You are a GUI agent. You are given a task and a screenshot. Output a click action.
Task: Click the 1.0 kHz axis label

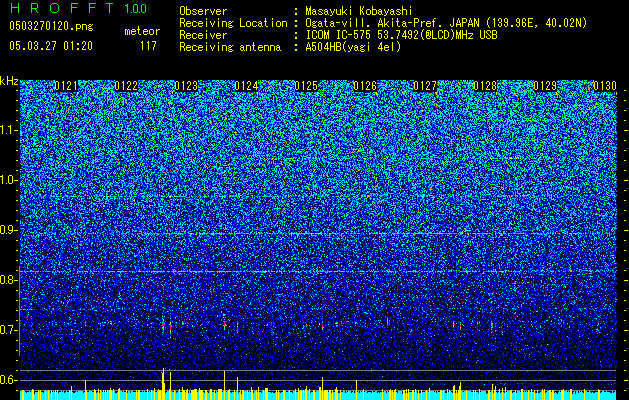click(x=9, y=180)
